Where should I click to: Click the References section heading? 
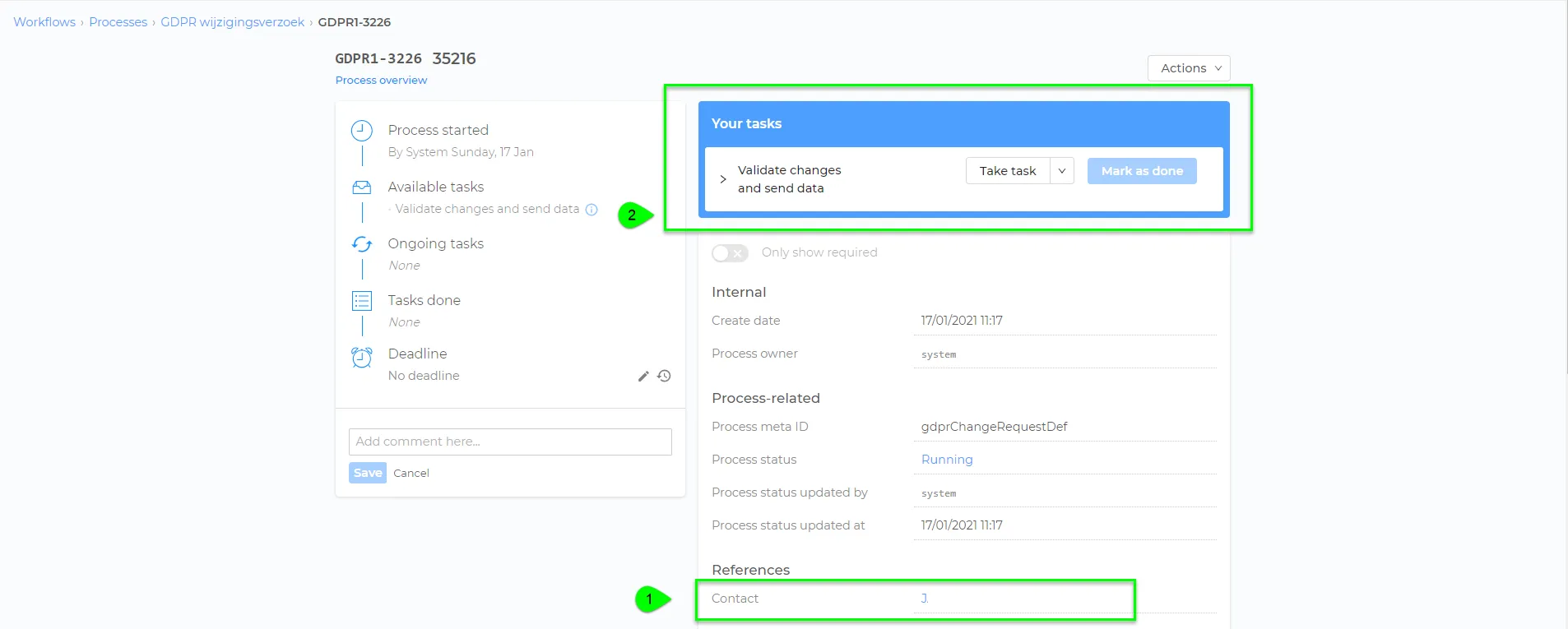tap(750, 570)
